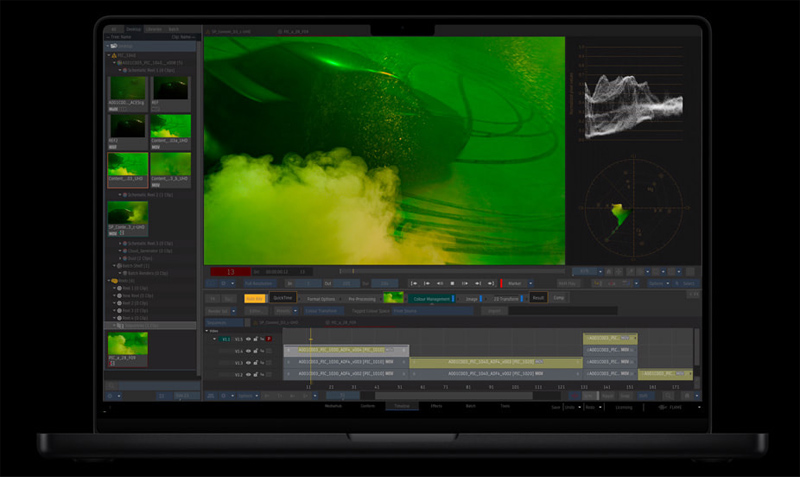Collapse the Video track group triangle
800x477 pixels.
point(208,330)
